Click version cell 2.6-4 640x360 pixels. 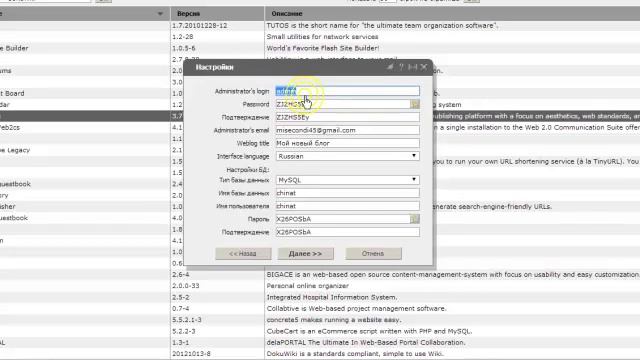tap(180, 275)
